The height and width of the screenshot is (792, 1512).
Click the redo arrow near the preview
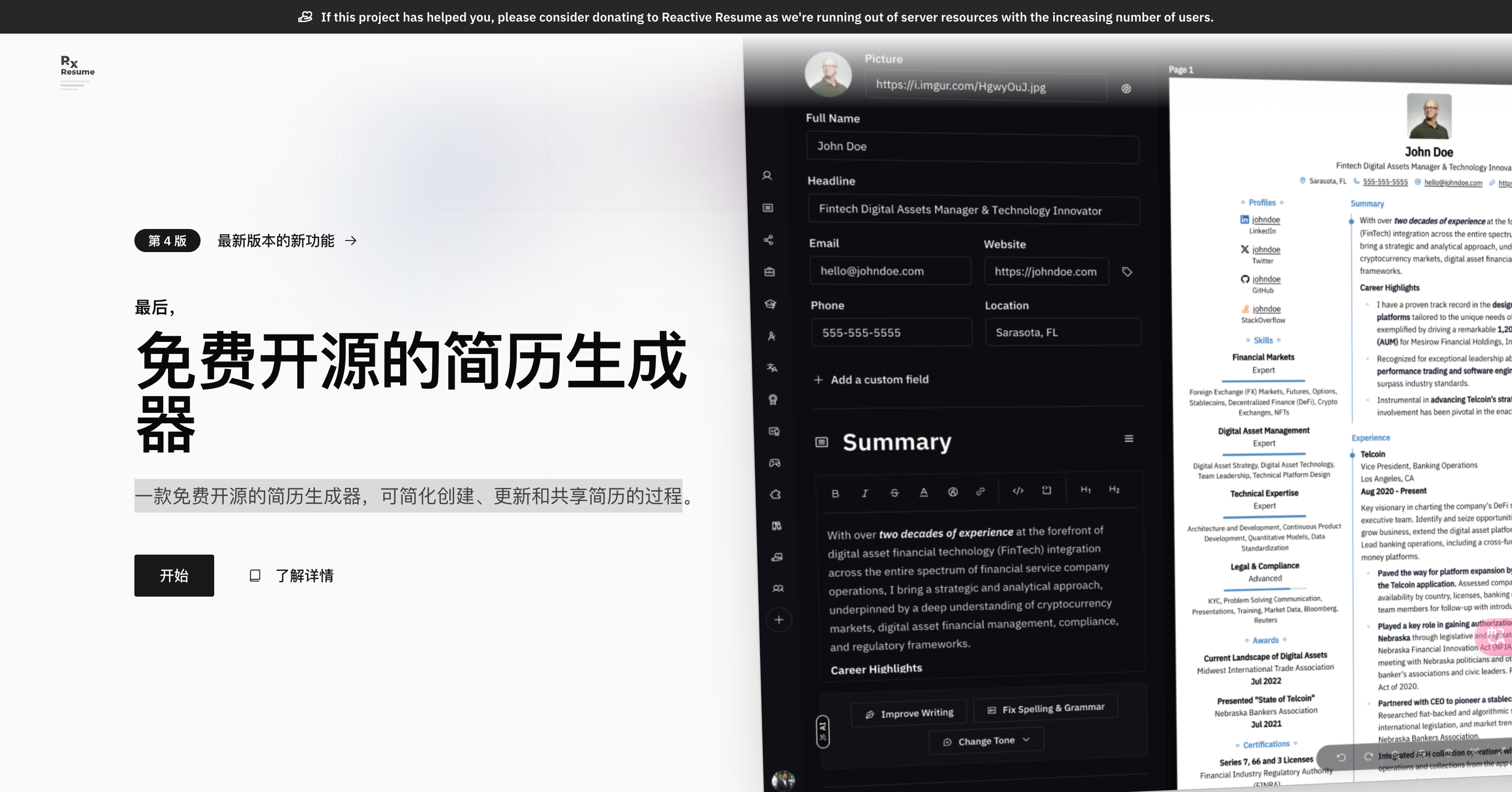tap(1369, 757)
